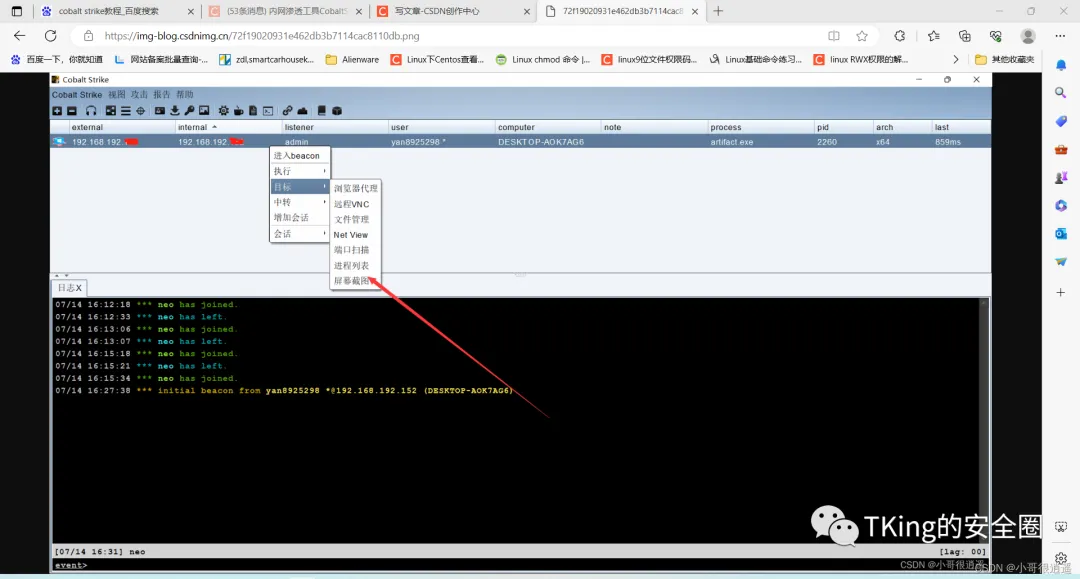Open the help book icon
This screenshot has width=1080, height=579.
[x=322, y=111]
